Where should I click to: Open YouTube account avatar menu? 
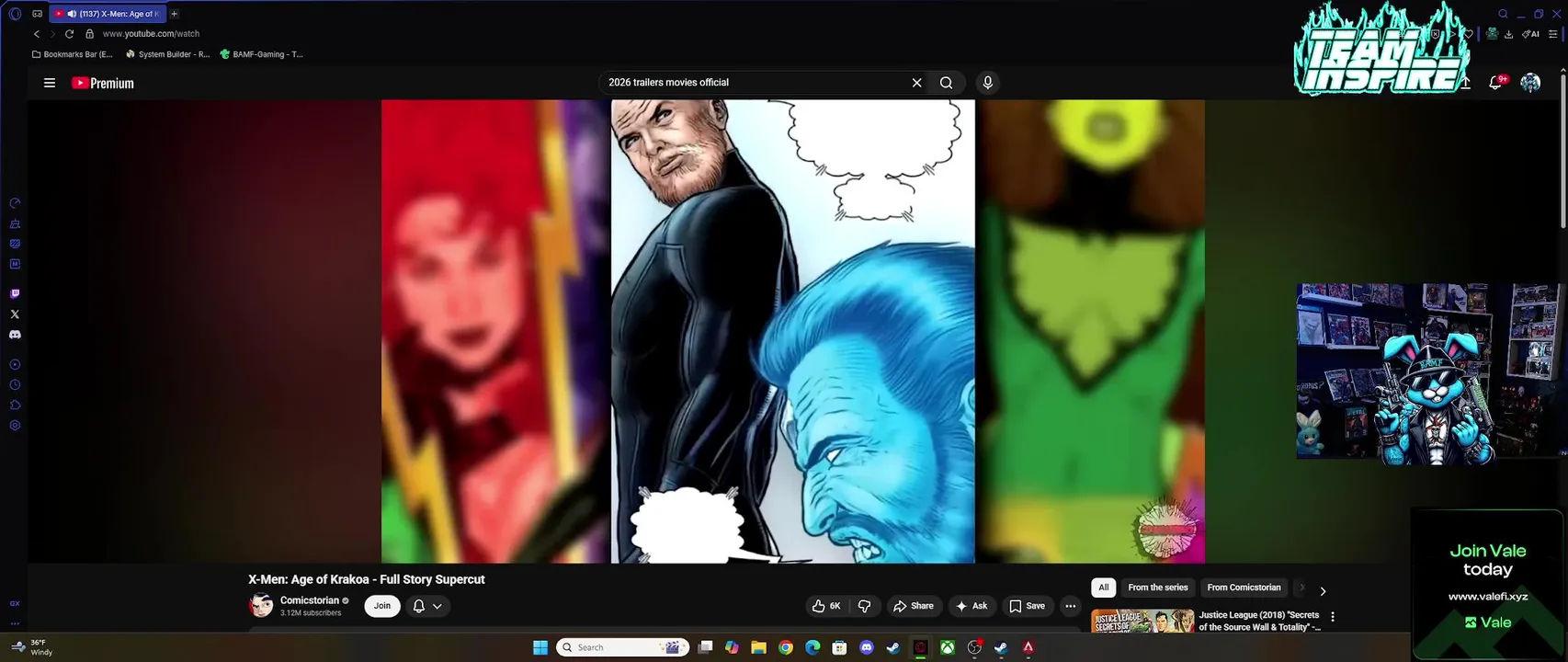point(1530,83)
